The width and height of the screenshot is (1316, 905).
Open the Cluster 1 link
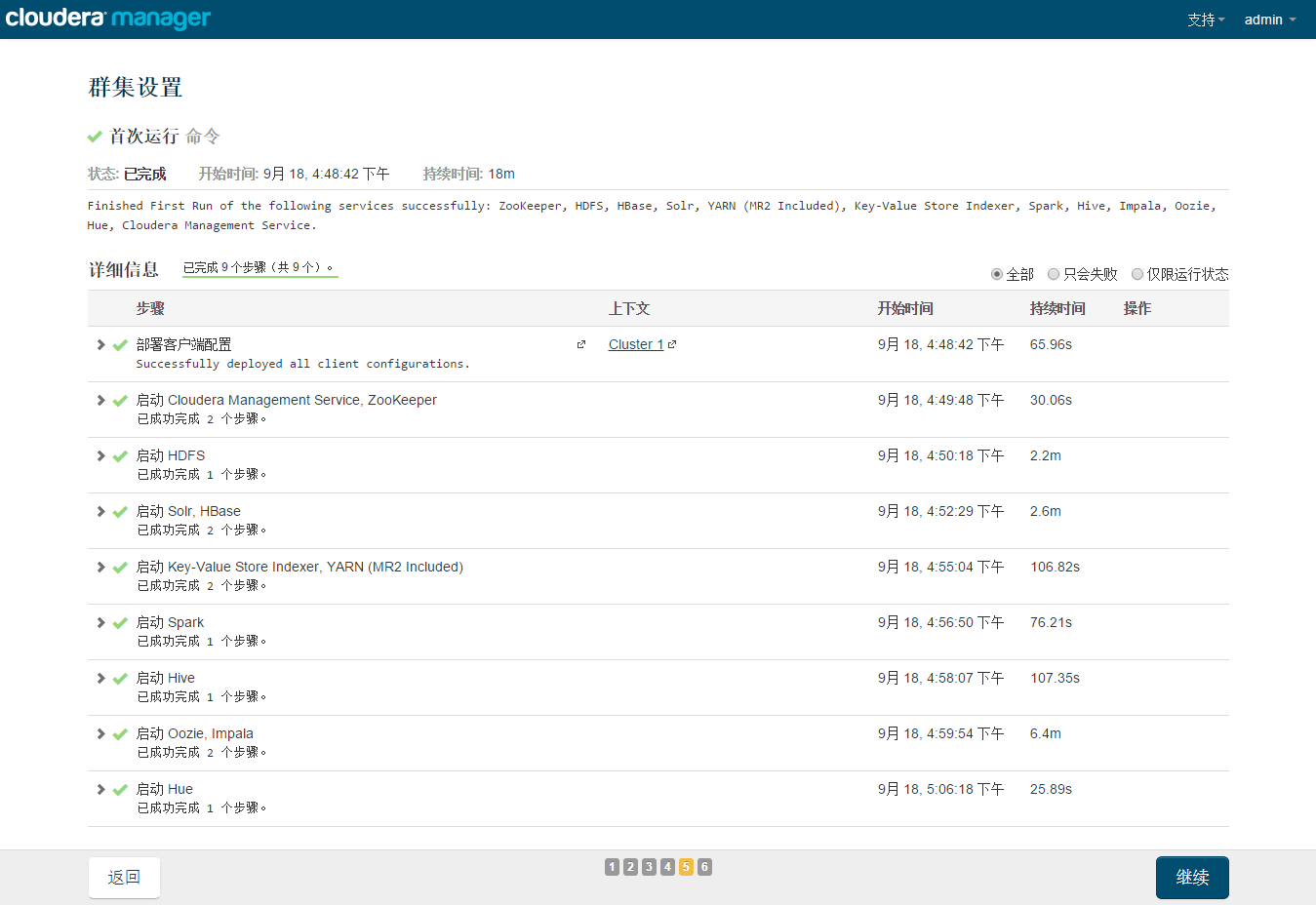636,344
